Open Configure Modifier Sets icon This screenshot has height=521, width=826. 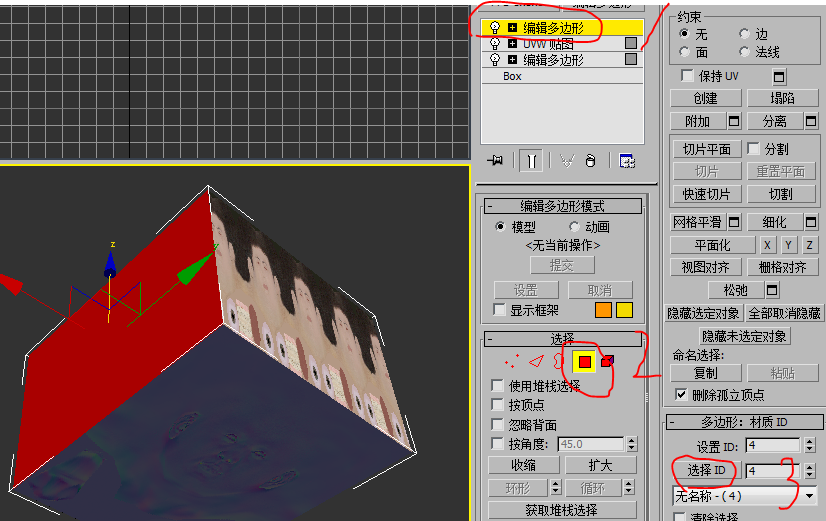(627, 161)
